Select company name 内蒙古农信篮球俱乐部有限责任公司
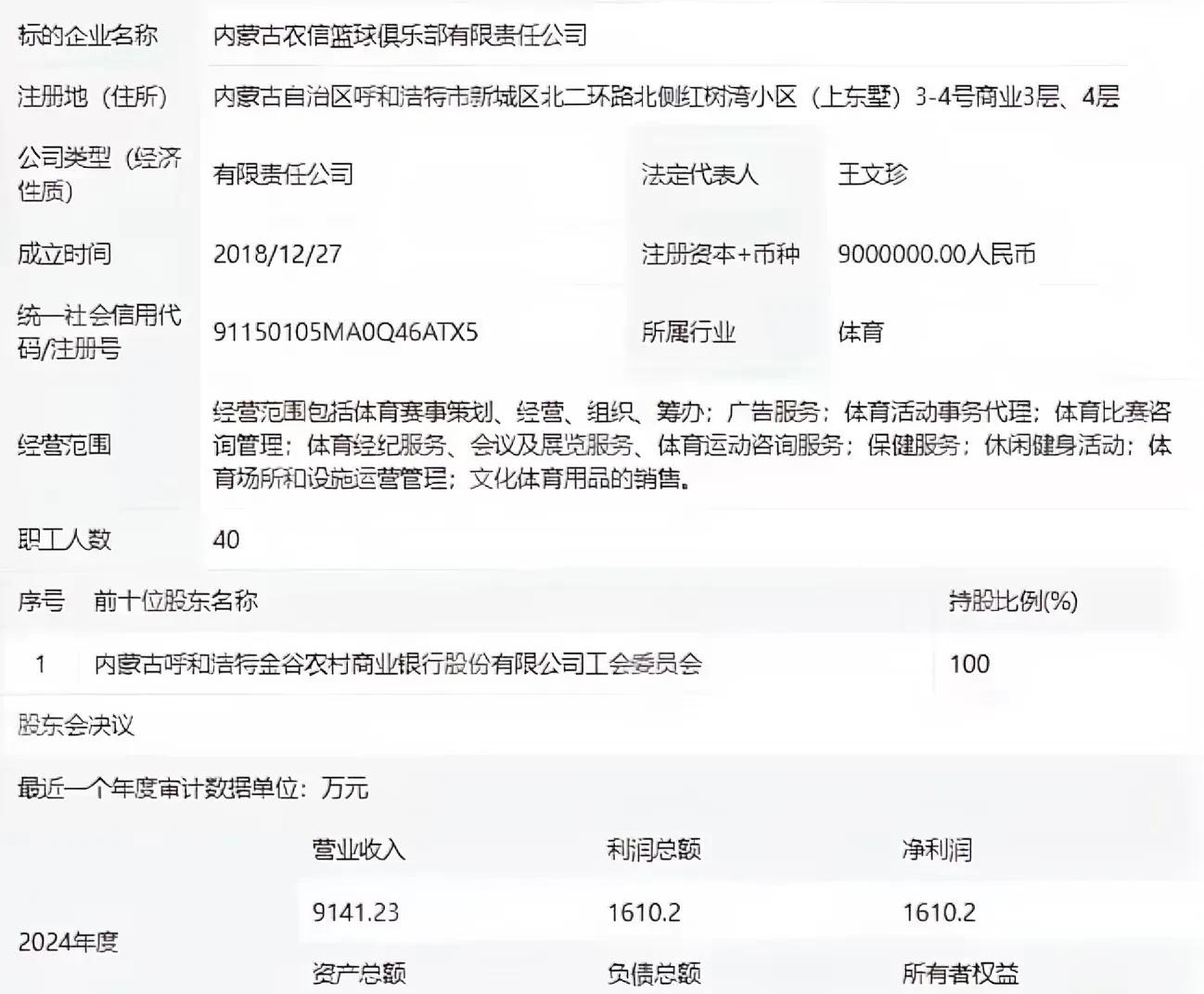1204x994 pixels. click(400, 35)
